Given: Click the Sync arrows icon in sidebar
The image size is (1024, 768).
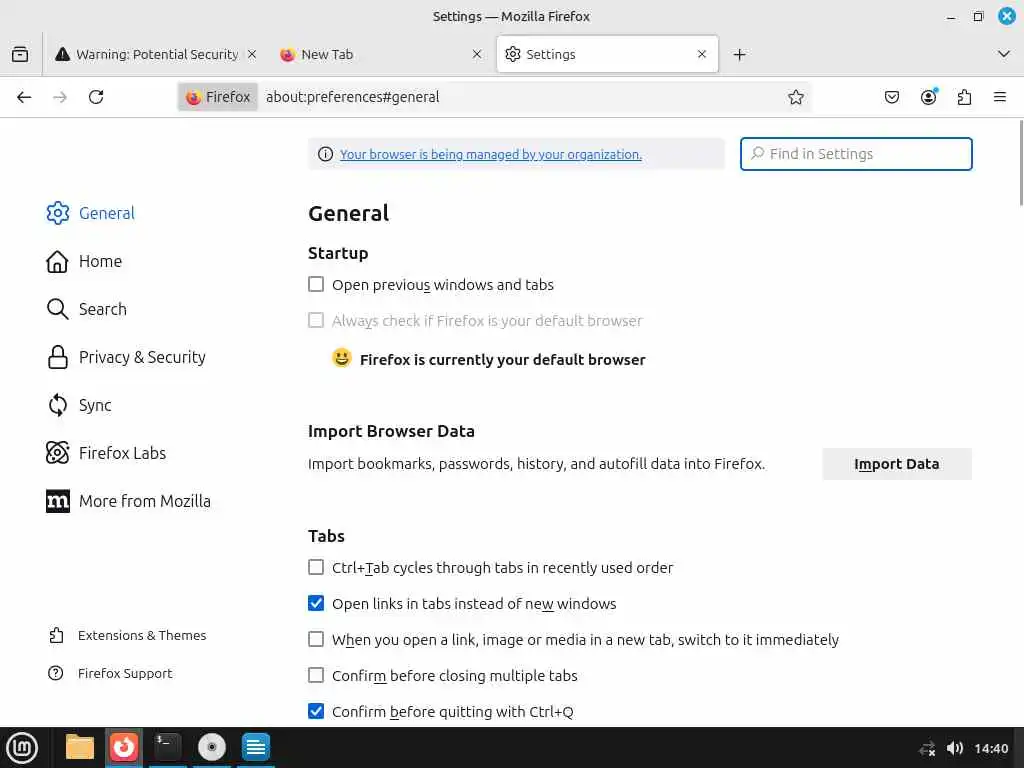Looking at the screenshot, I should click(x=57, y=405).
